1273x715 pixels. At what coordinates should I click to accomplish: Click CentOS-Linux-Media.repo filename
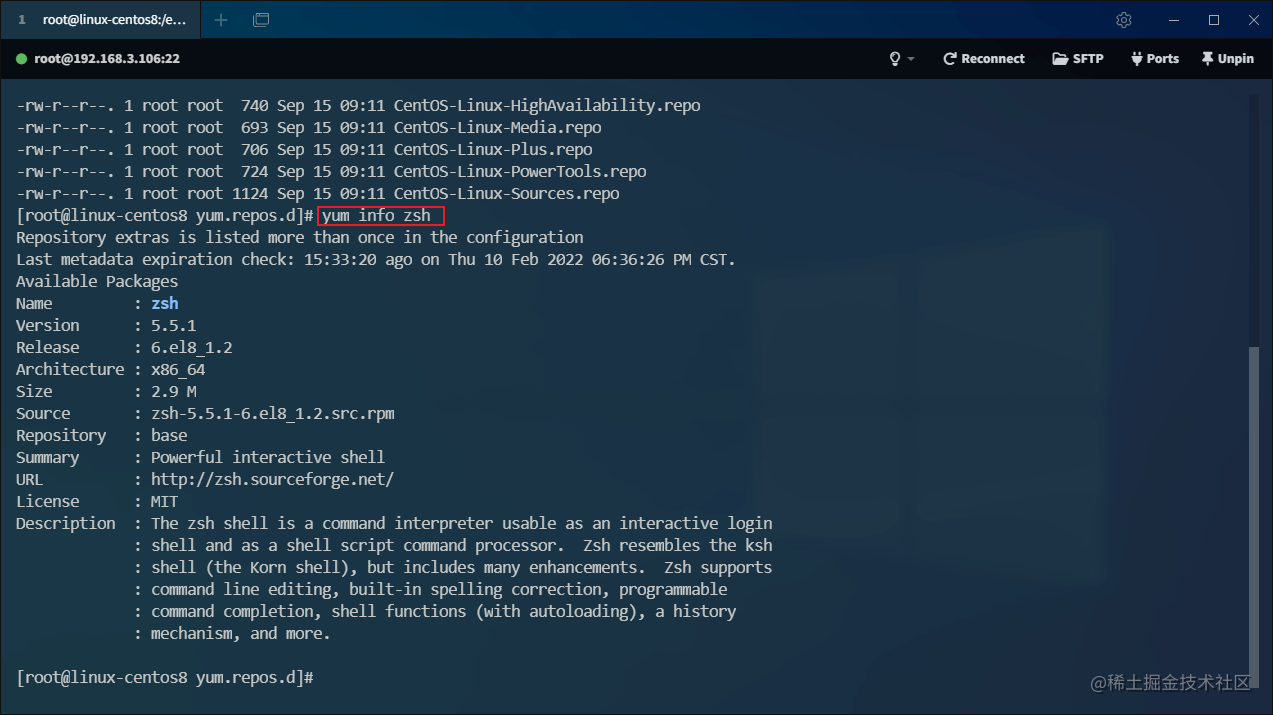(x=497, y=128)
